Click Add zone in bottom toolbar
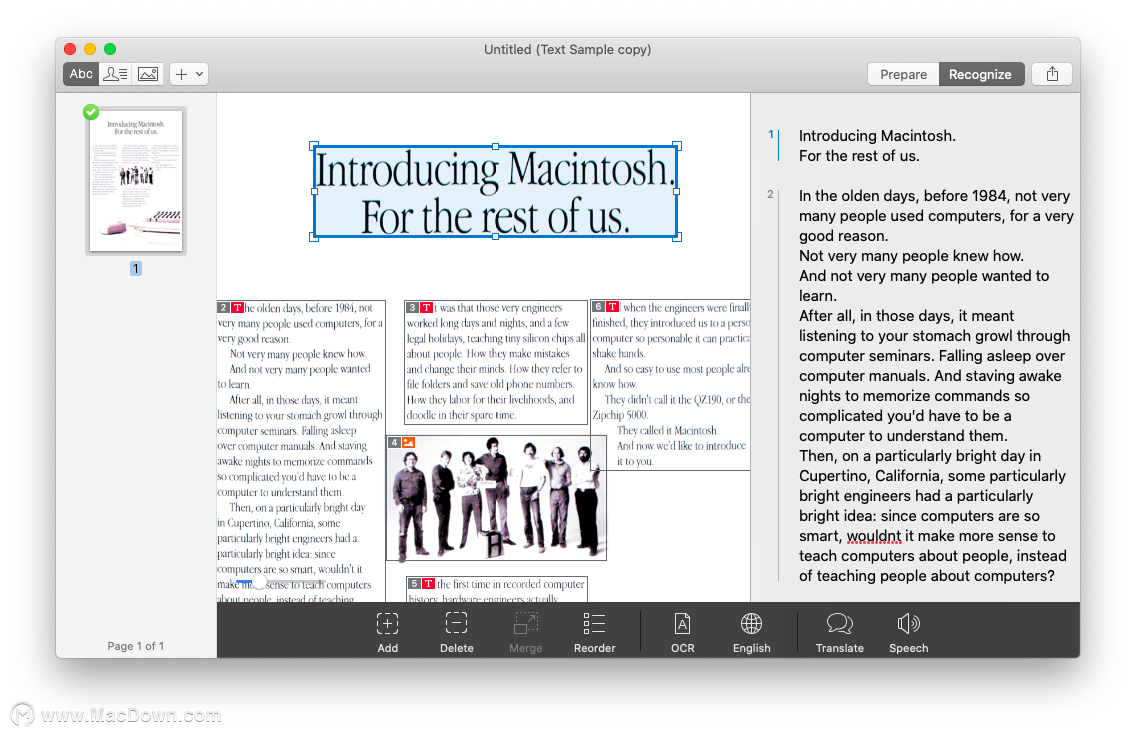1136x732 pixels. [x=388, y=633]
